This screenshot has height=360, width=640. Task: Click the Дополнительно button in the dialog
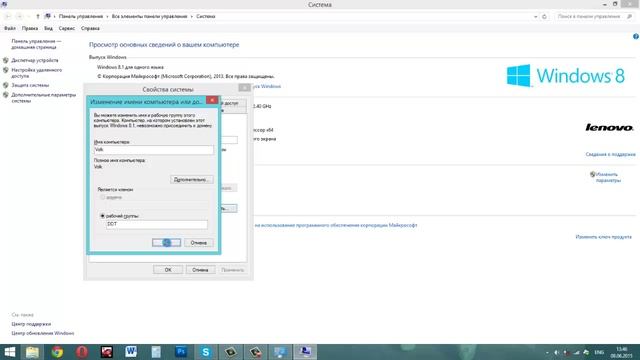point(191,179)
